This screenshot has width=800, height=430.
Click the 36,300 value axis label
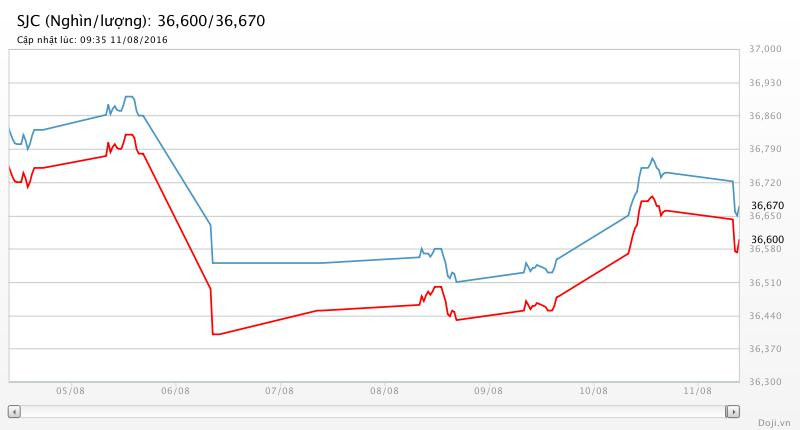click(767, 382)
